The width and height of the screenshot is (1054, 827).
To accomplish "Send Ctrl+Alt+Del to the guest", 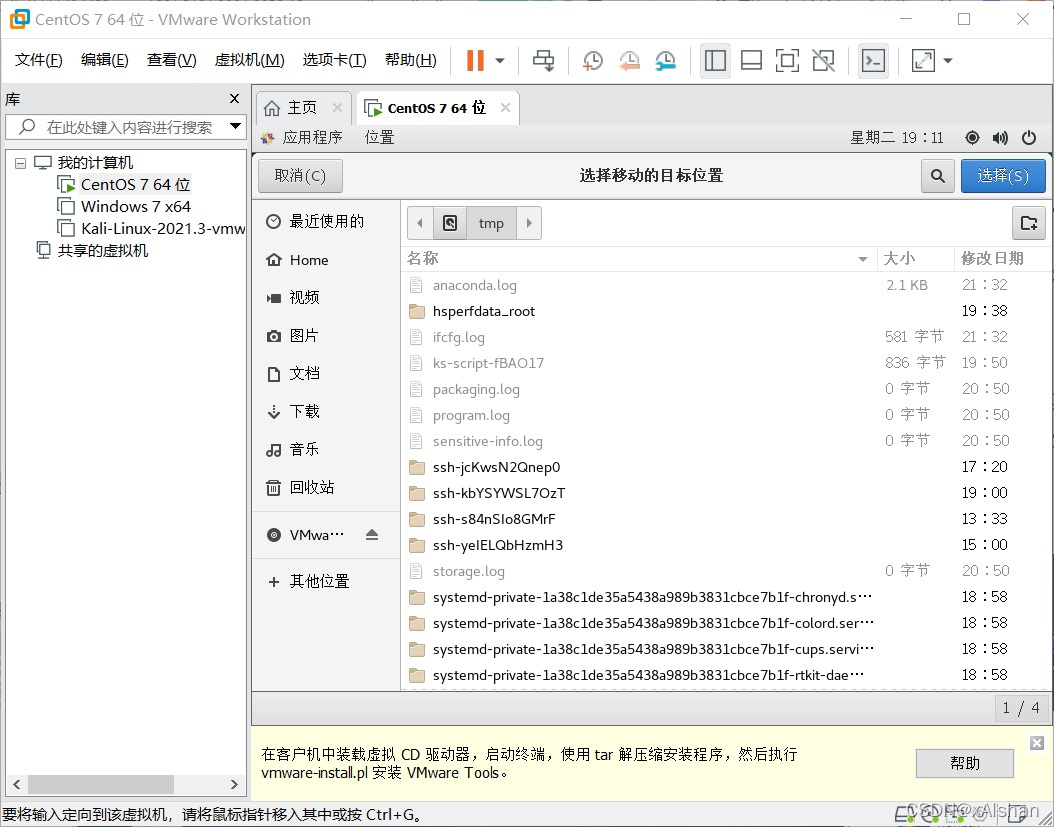I will [543, 60].
